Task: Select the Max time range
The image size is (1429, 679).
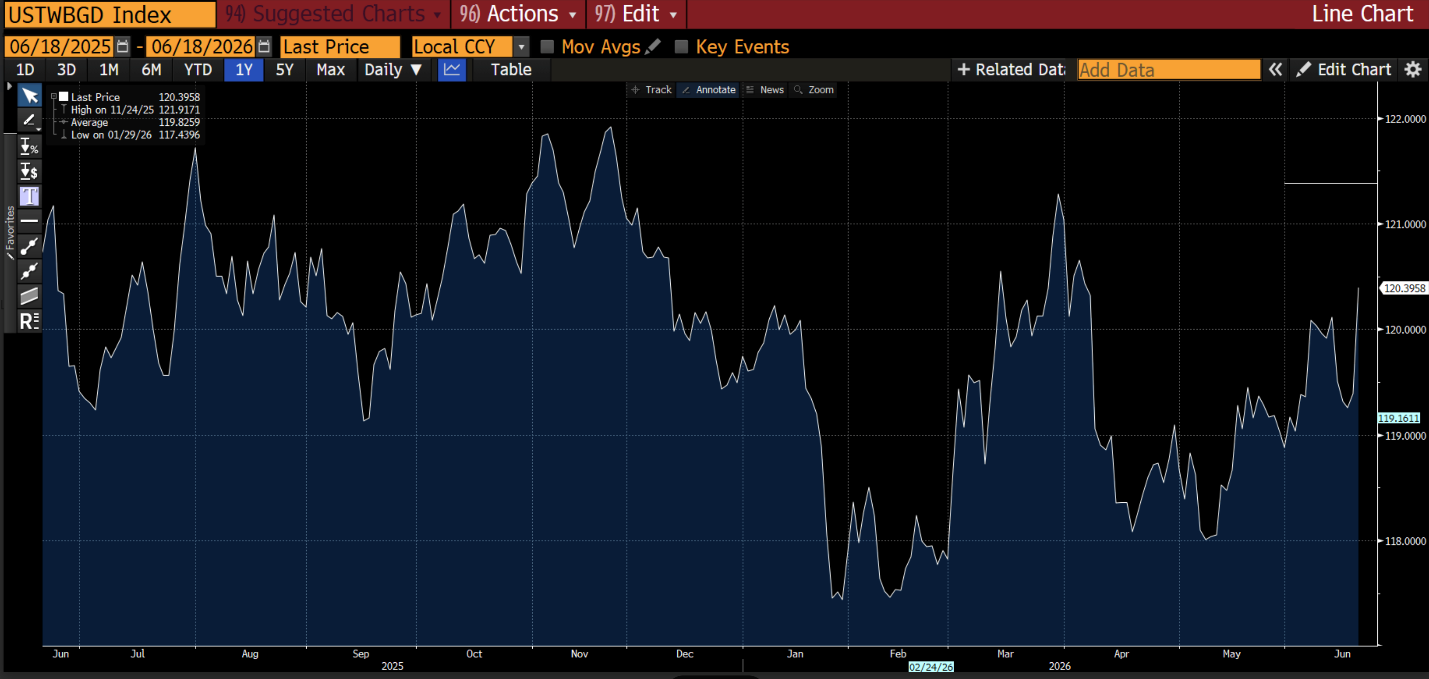Action: pyautogui.click(x=330, y=70)
